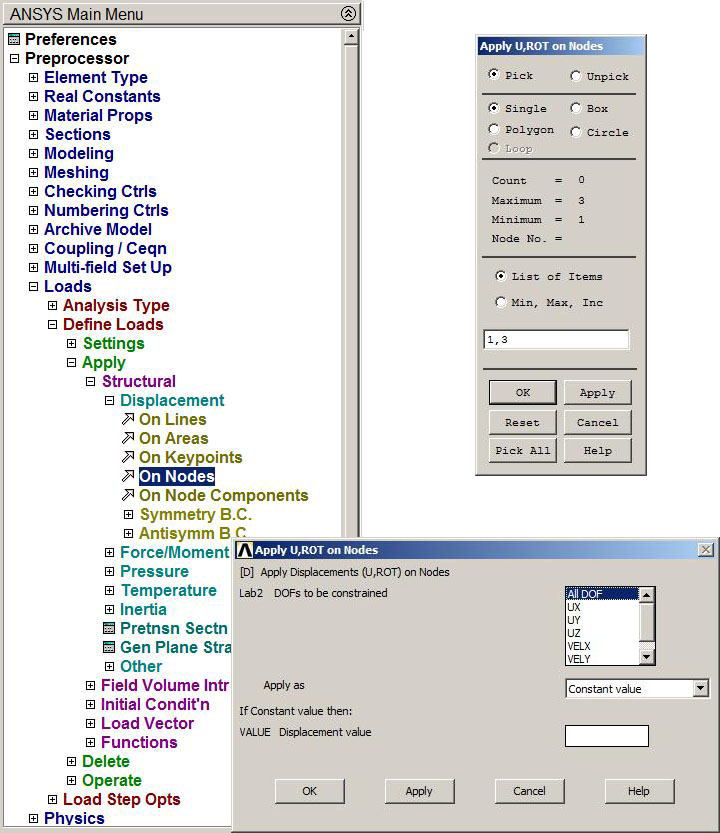Select the Unpick radio button
Screen dimensions: 720x833
(x=576, y=76)
